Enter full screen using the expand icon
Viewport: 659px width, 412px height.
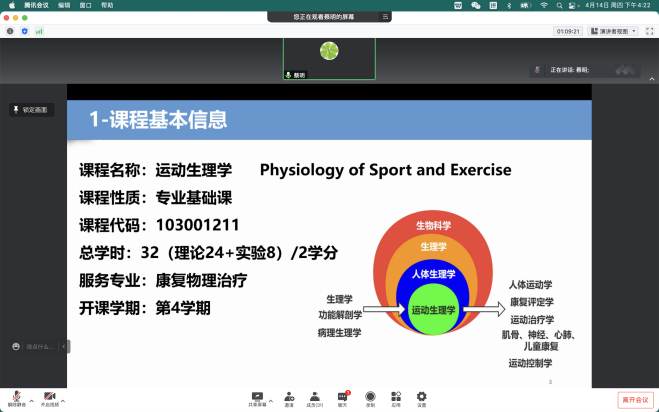(x=647, y=31)
